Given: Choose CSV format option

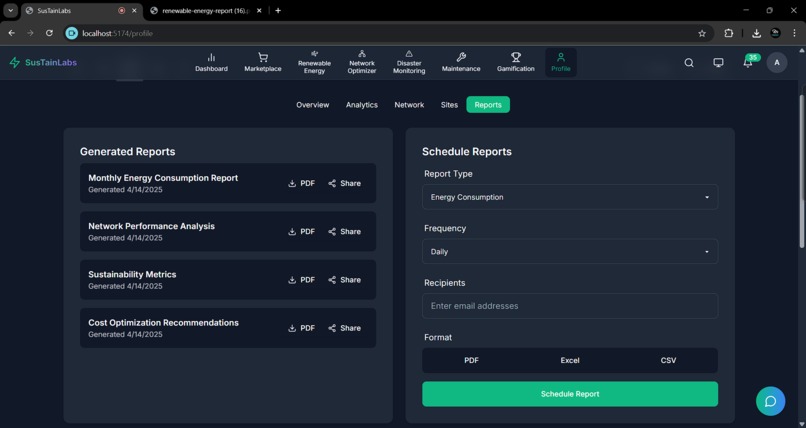Looking at the screenshot, I should click(x=668, y=361).
